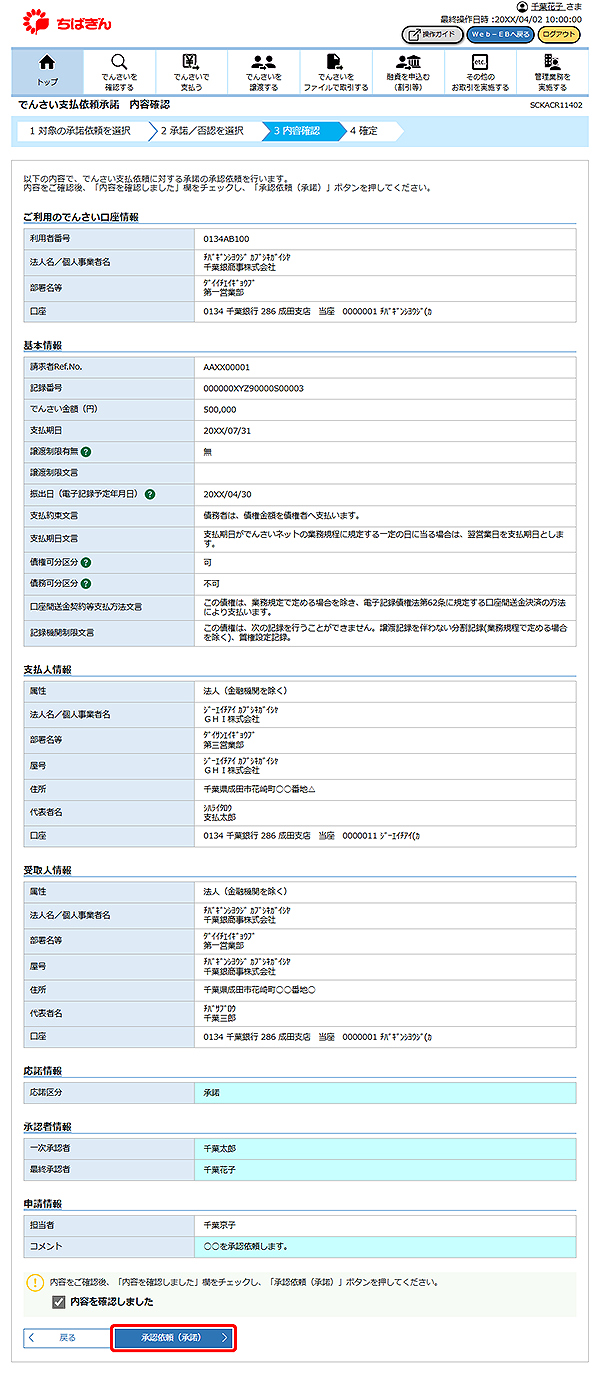Click the caution icon beside confirmation note
This screenshot has width=600, height=1374.
tap(36, 1281)
